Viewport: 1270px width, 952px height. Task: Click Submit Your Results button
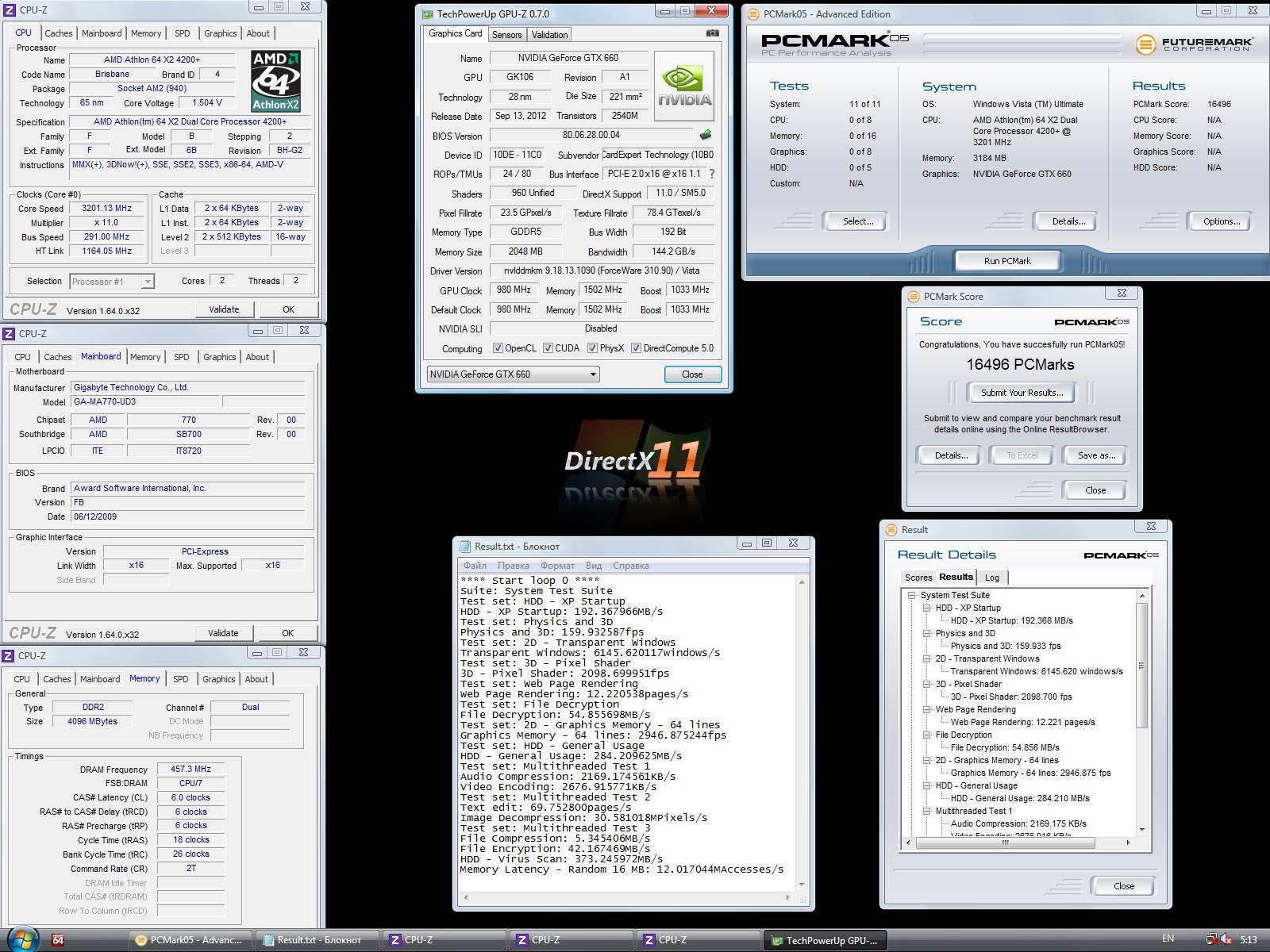coord(1022,393)
